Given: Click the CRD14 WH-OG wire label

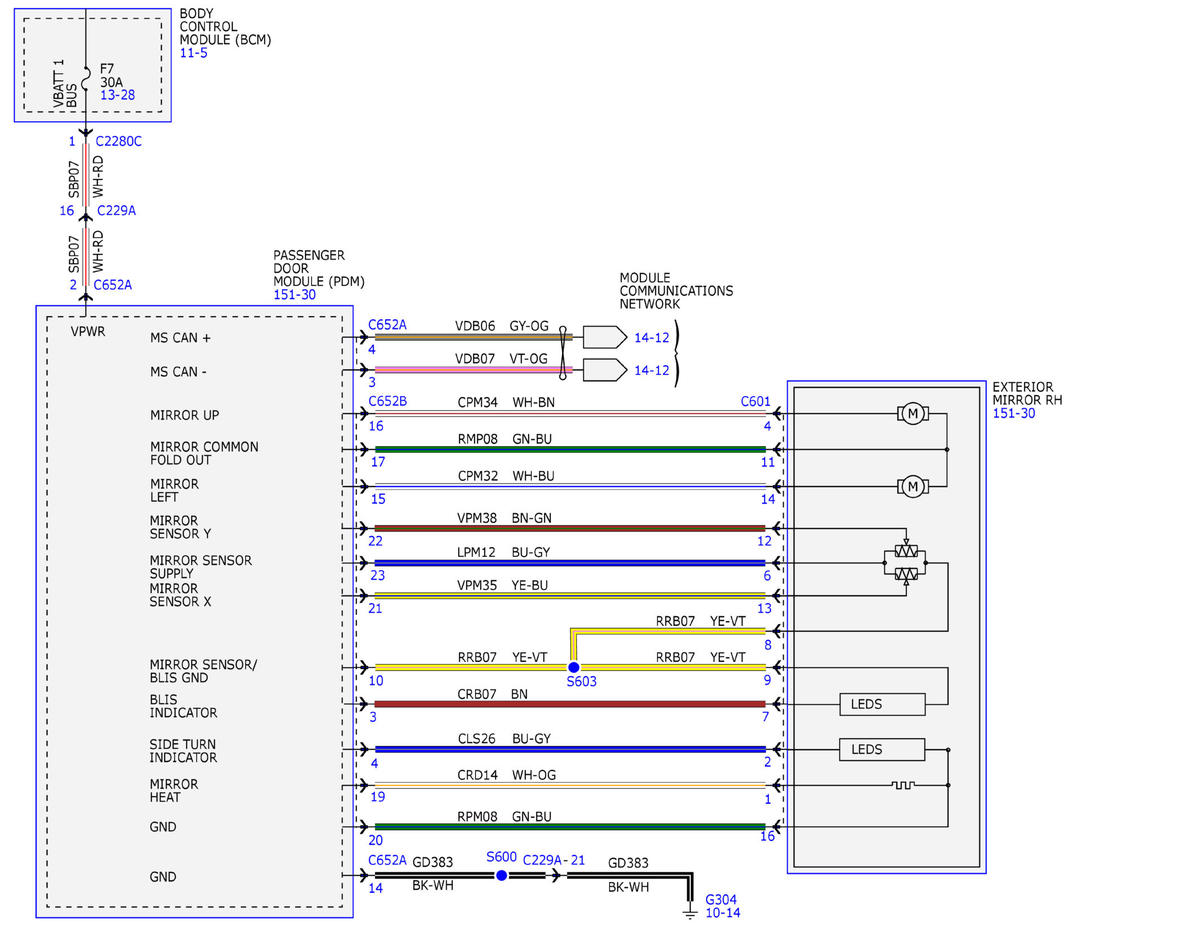Looking at the screenshot, I should tap(506, 775).
